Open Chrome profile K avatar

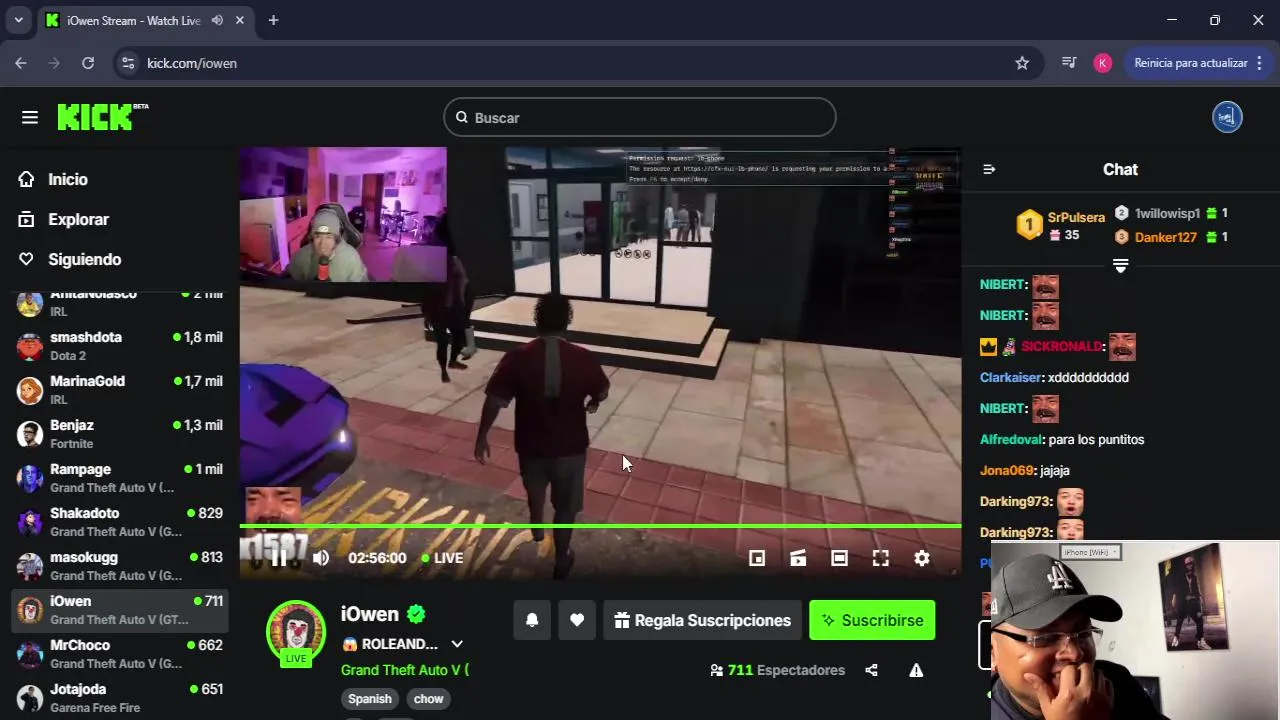coord(1103,63)
